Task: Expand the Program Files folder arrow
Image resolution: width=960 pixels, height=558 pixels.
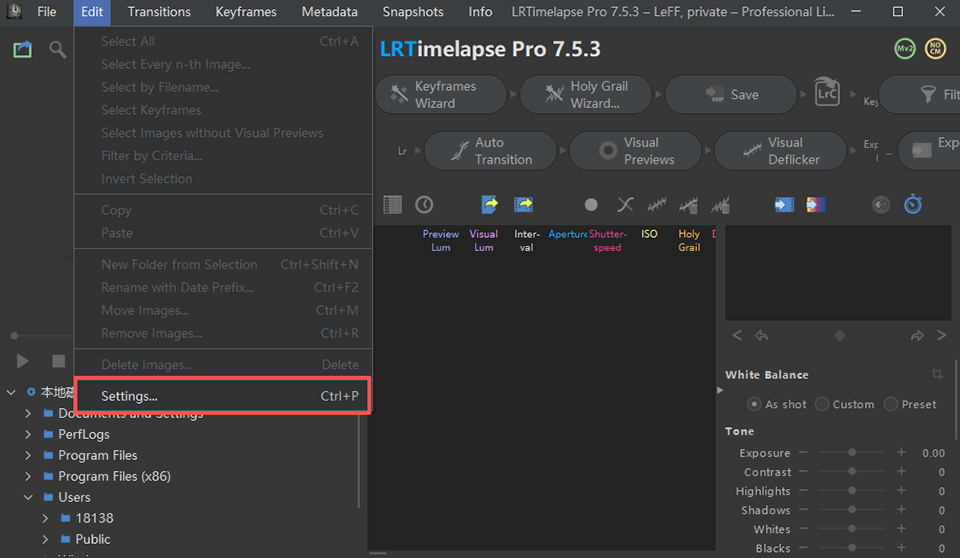Action: [28, 455]
